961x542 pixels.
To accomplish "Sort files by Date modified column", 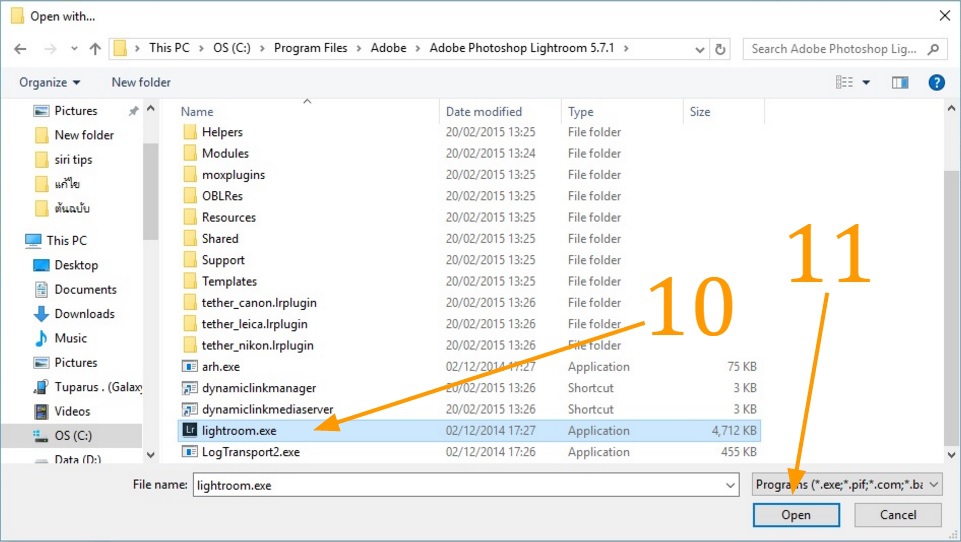I will point(484,112).
